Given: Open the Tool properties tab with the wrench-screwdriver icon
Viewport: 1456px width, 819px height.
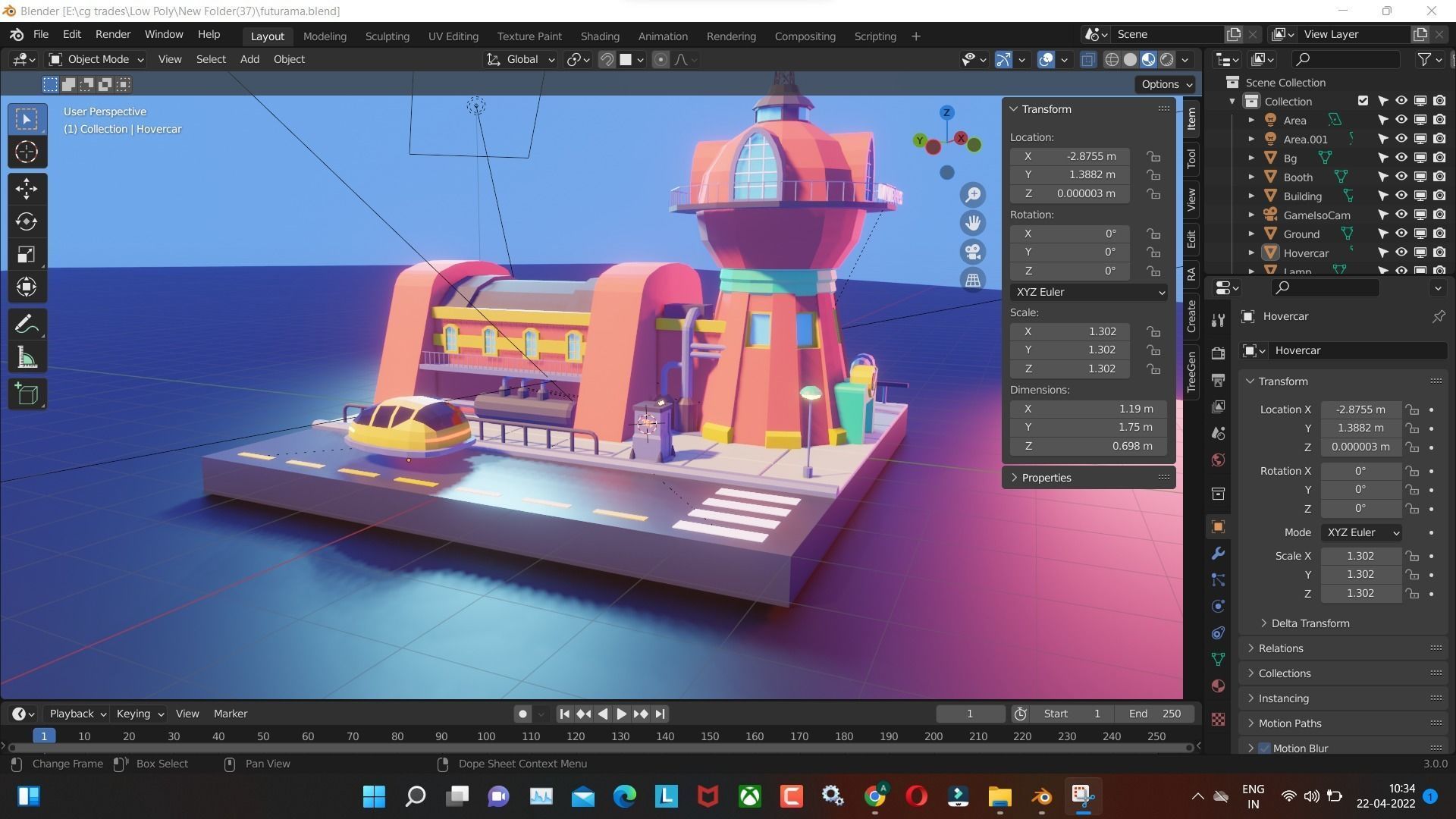Looking at the screenshot, I should [1218, 320].
